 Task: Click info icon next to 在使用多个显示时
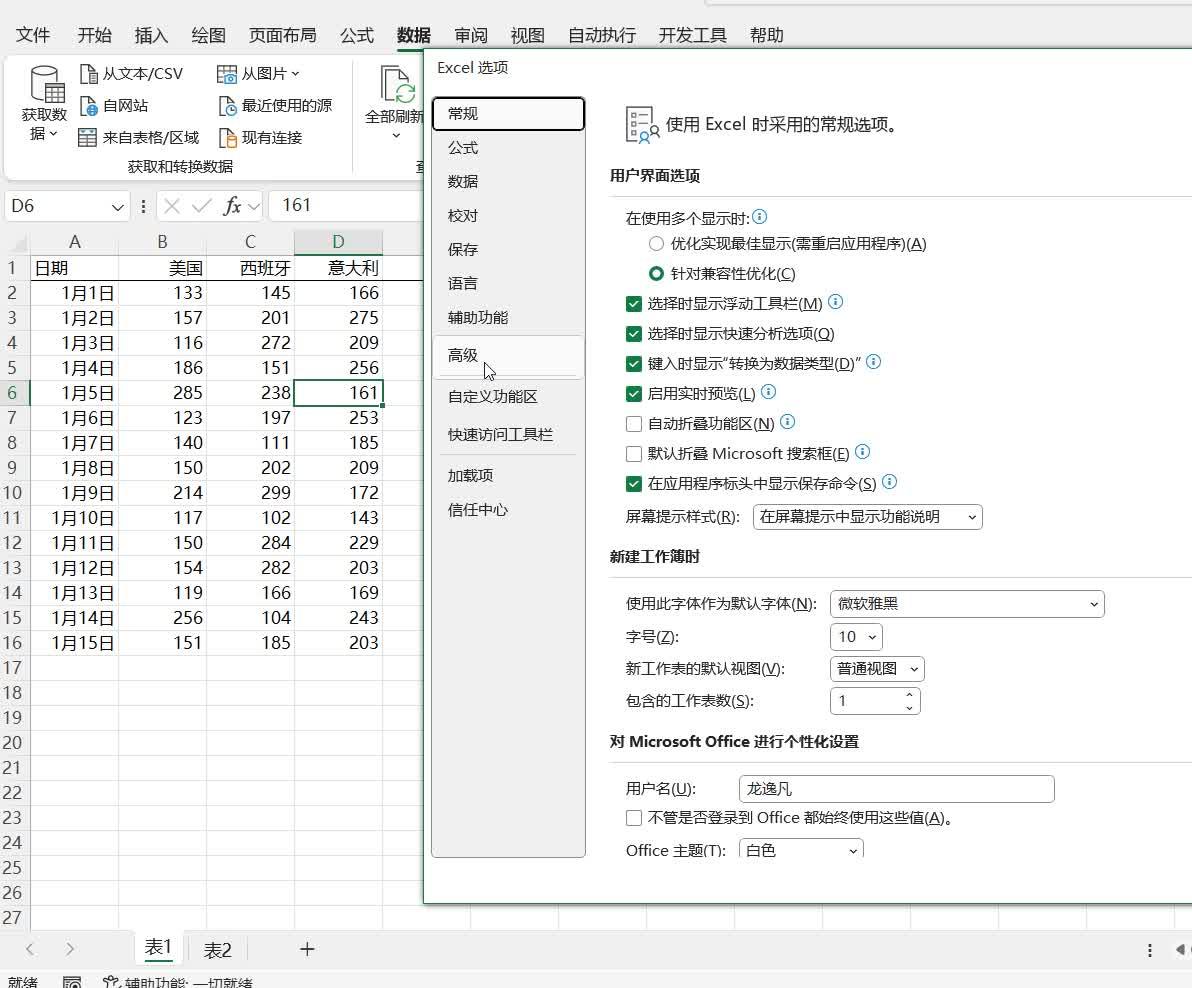click(x=759, y=217)
